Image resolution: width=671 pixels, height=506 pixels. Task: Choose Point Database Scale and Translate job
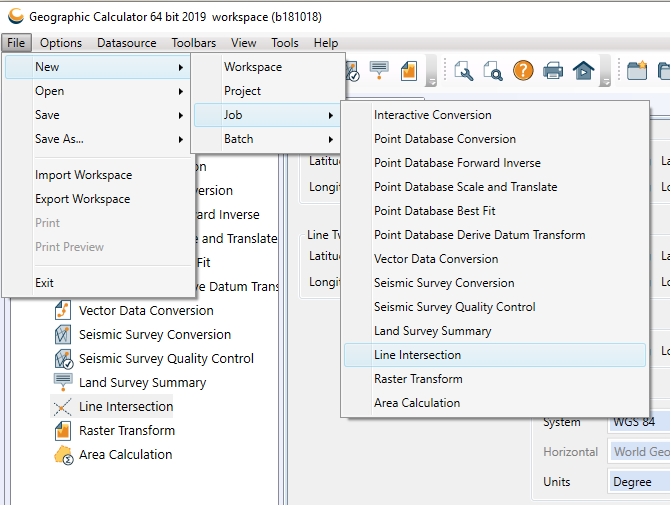coord(466,187)
